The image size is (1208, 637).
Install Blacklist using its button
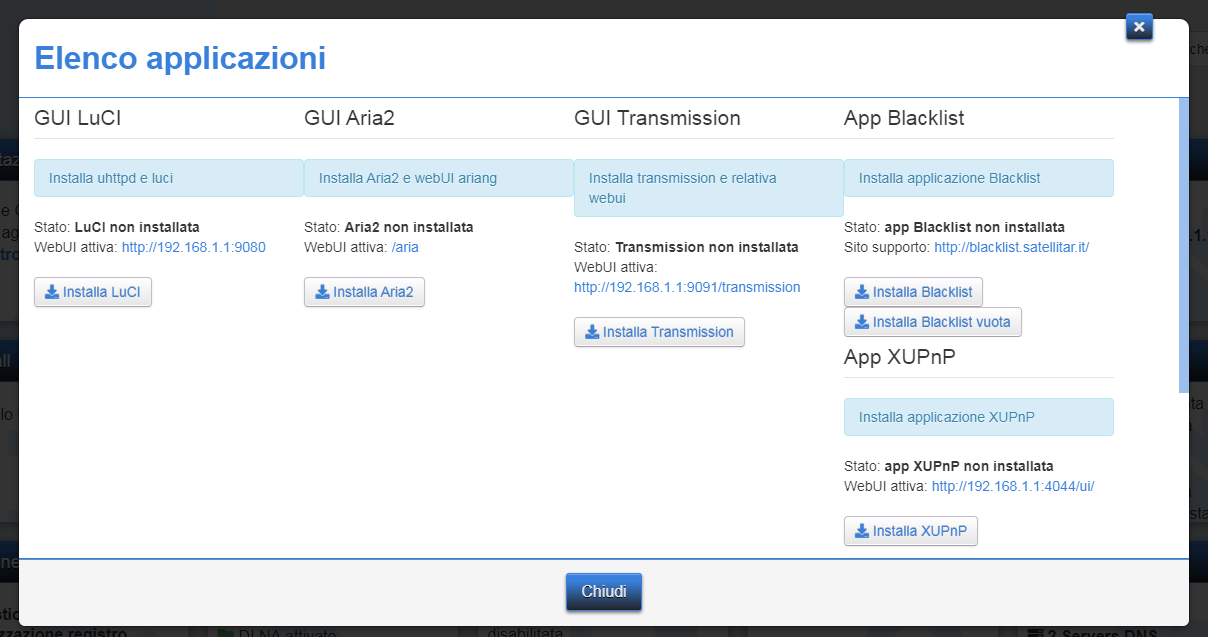(913, 291)
